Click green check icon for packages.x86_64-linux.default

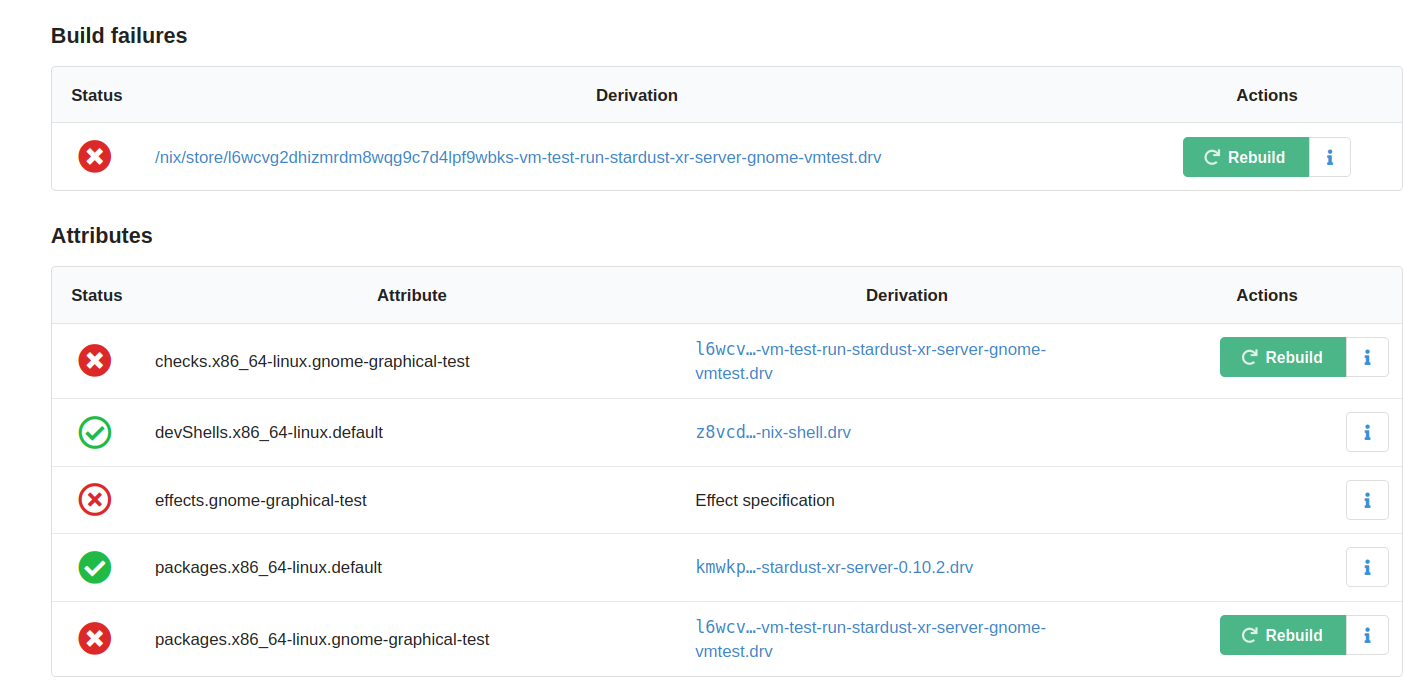coord(95,567)
